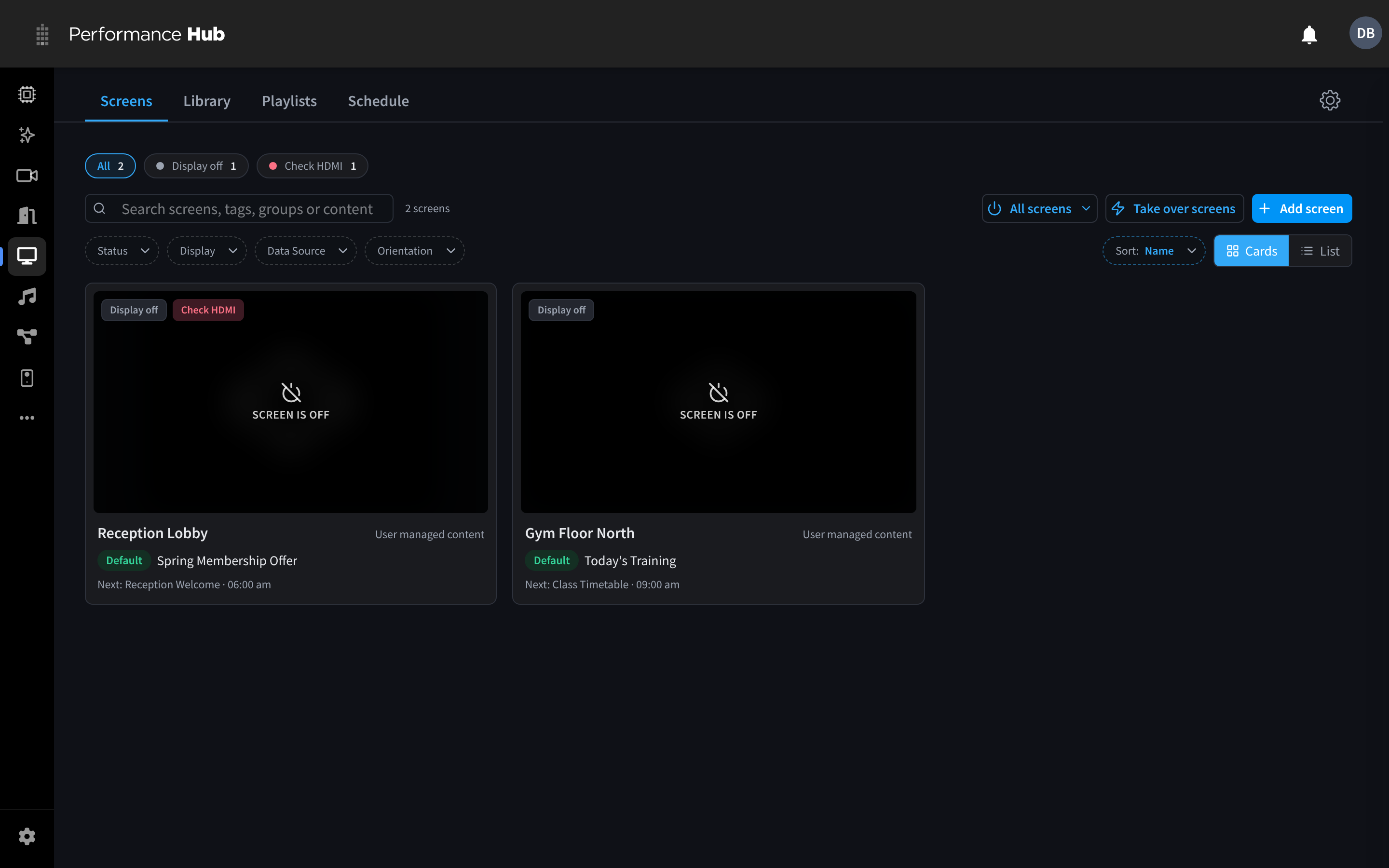Open the DB user avatar menu
Image resolution: width=1389 pixels, height=868 pixels.
(x=1365, y=33)
